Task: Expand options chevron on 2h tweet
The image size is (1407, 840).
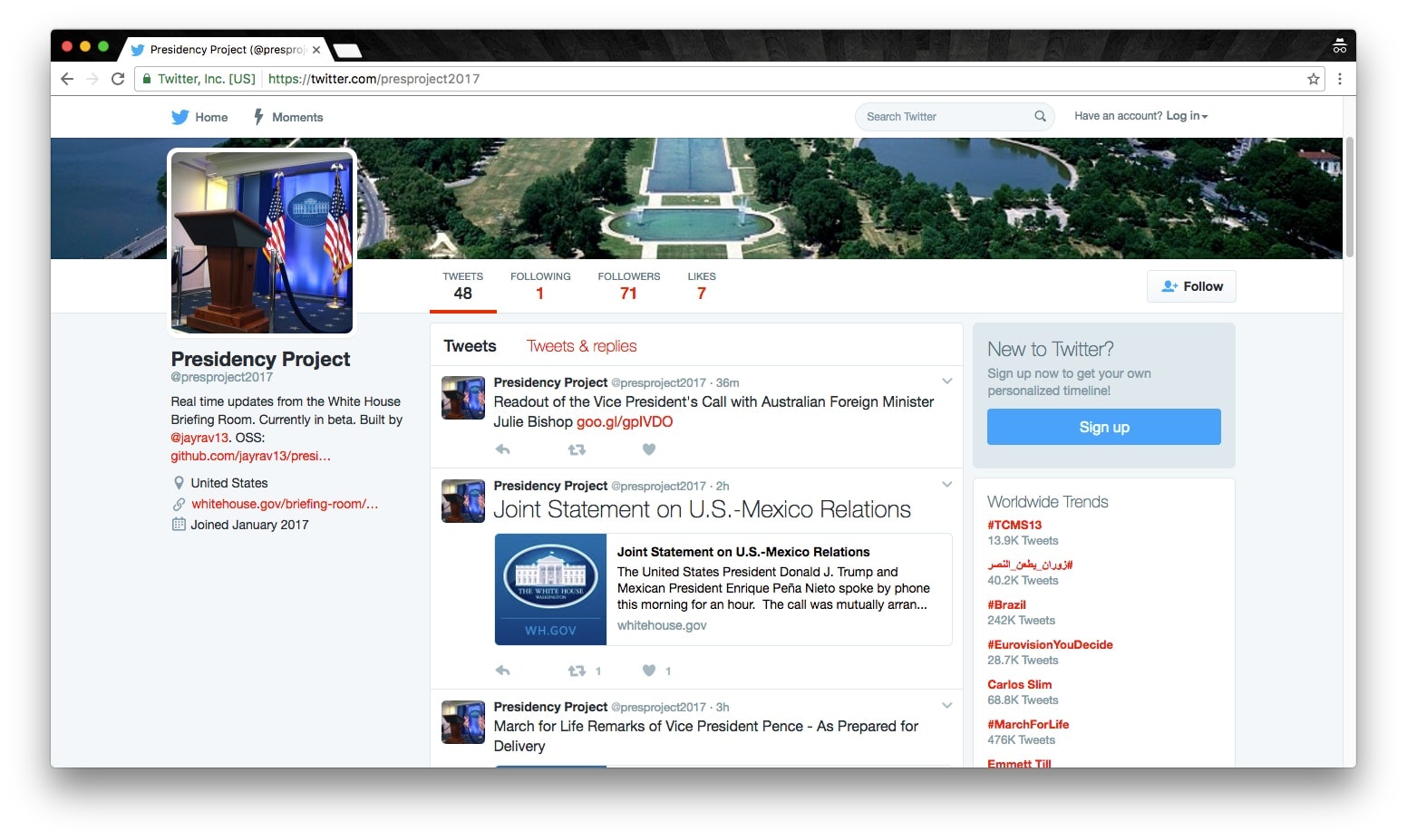Action: point(946,485)
